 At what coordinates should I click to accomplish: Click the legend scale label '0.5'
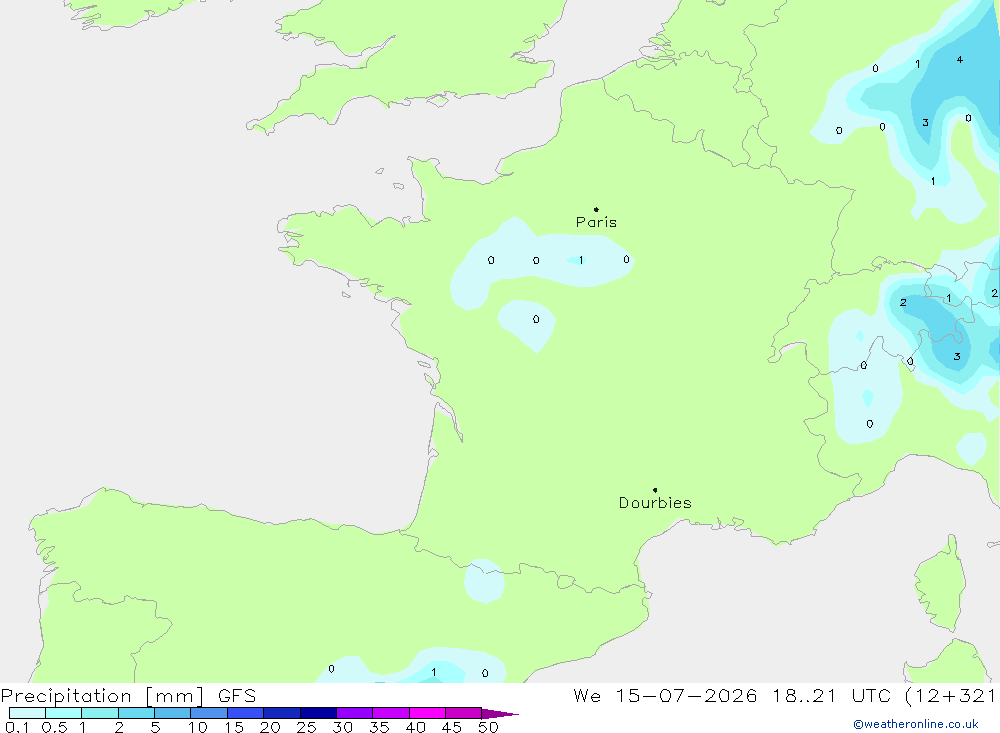(x=54, y=727)
